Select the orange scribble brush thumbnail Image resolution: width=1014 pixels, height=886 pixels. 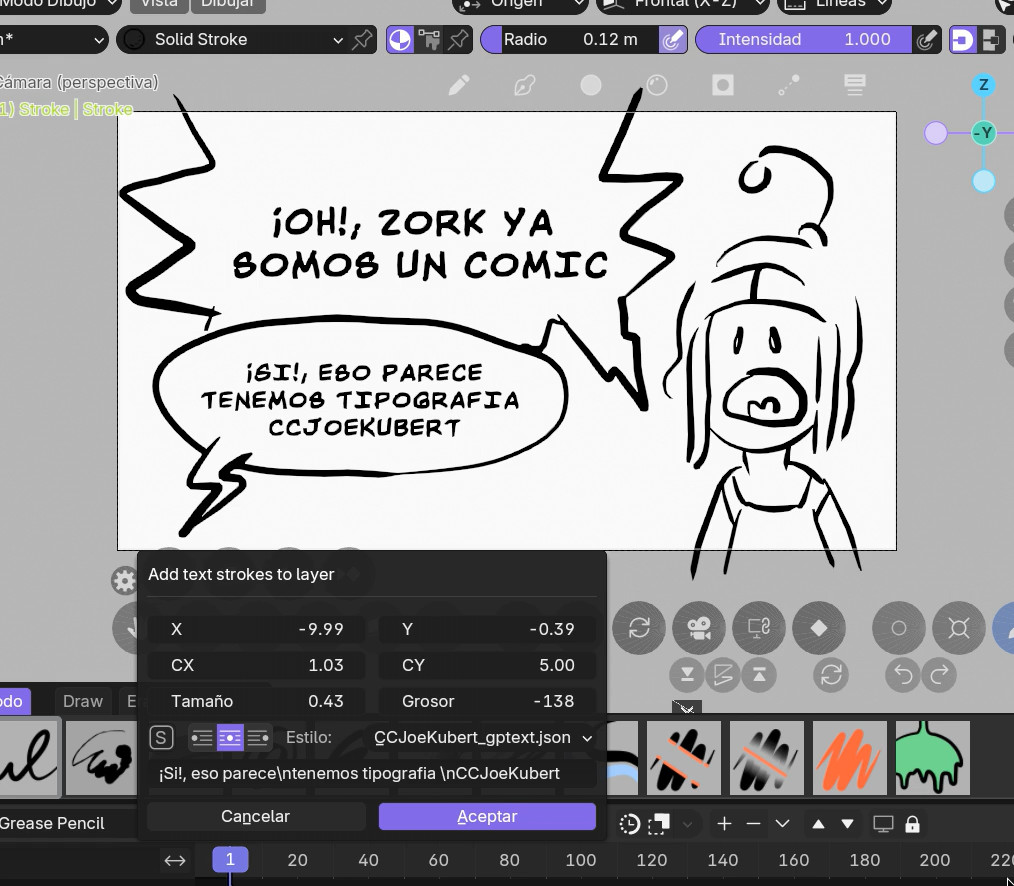(849, 757)
